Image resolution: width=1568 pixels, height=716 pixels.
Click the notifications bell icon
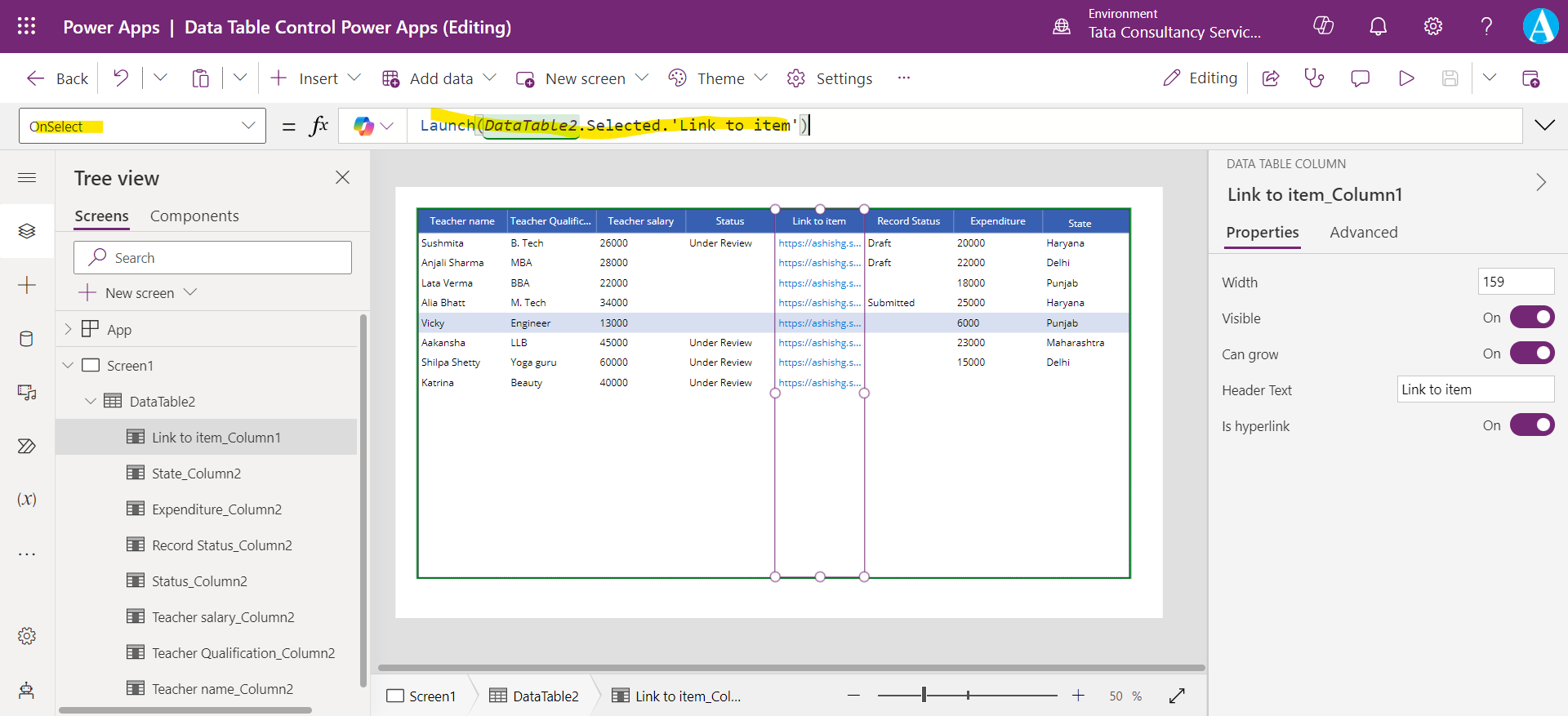click(1378, 27)
